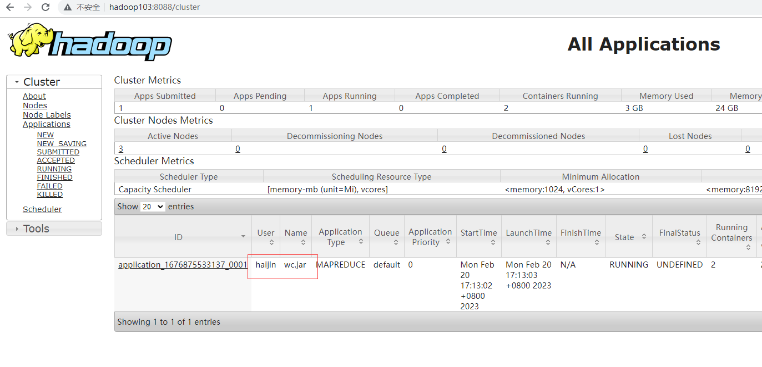Click the minimum allocation value <memory:1024, vCores:1>
Viewport: 762px width, 367px height.
click(555, 190)
